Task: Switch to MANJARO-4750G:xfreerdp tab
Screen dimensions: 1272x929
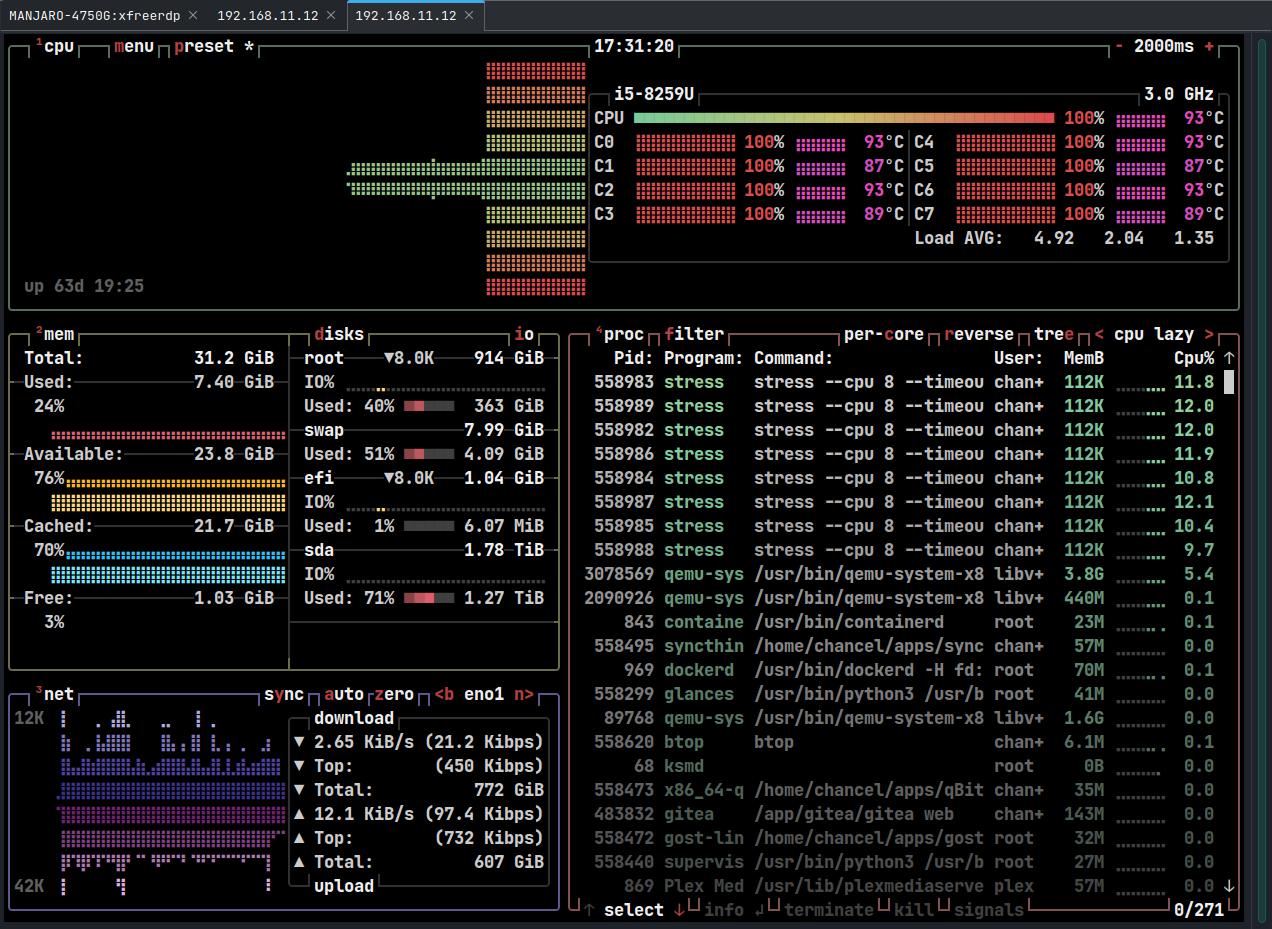Action: point(94,16)
